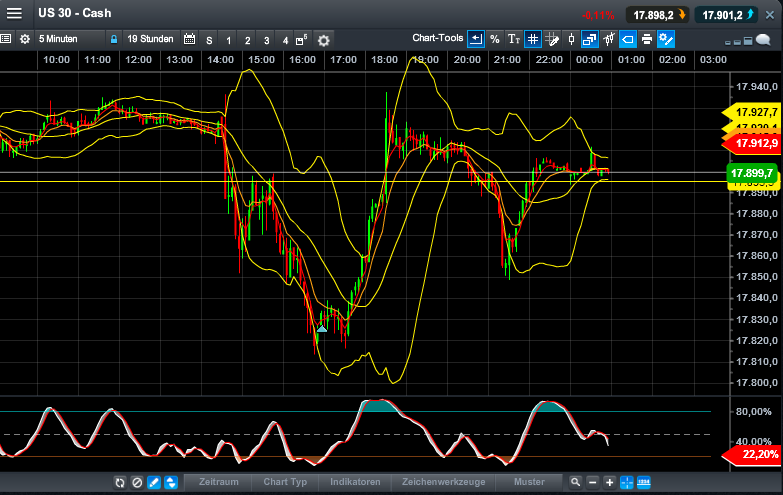The height and width of the screenshot is (495, 783).
Task: Save layout to preset 5 icon
Action: 302,40
